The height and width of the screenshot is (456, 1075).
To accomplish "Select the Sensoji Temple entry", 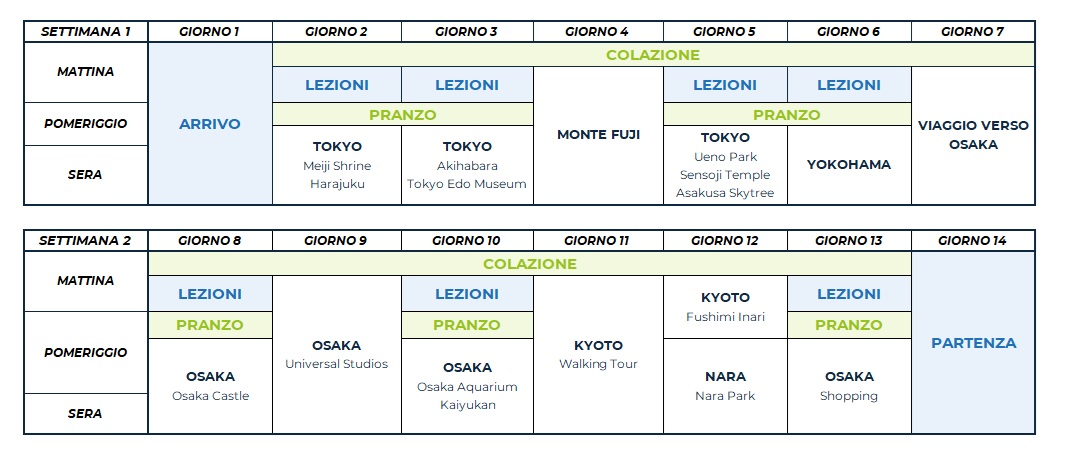I will 725,175.
